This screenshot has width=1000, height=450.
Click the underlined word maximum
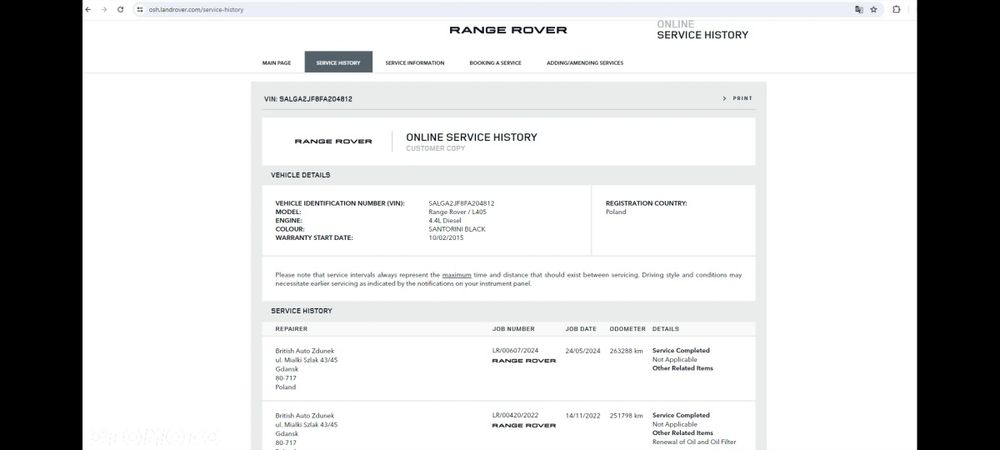pos(457,275)
